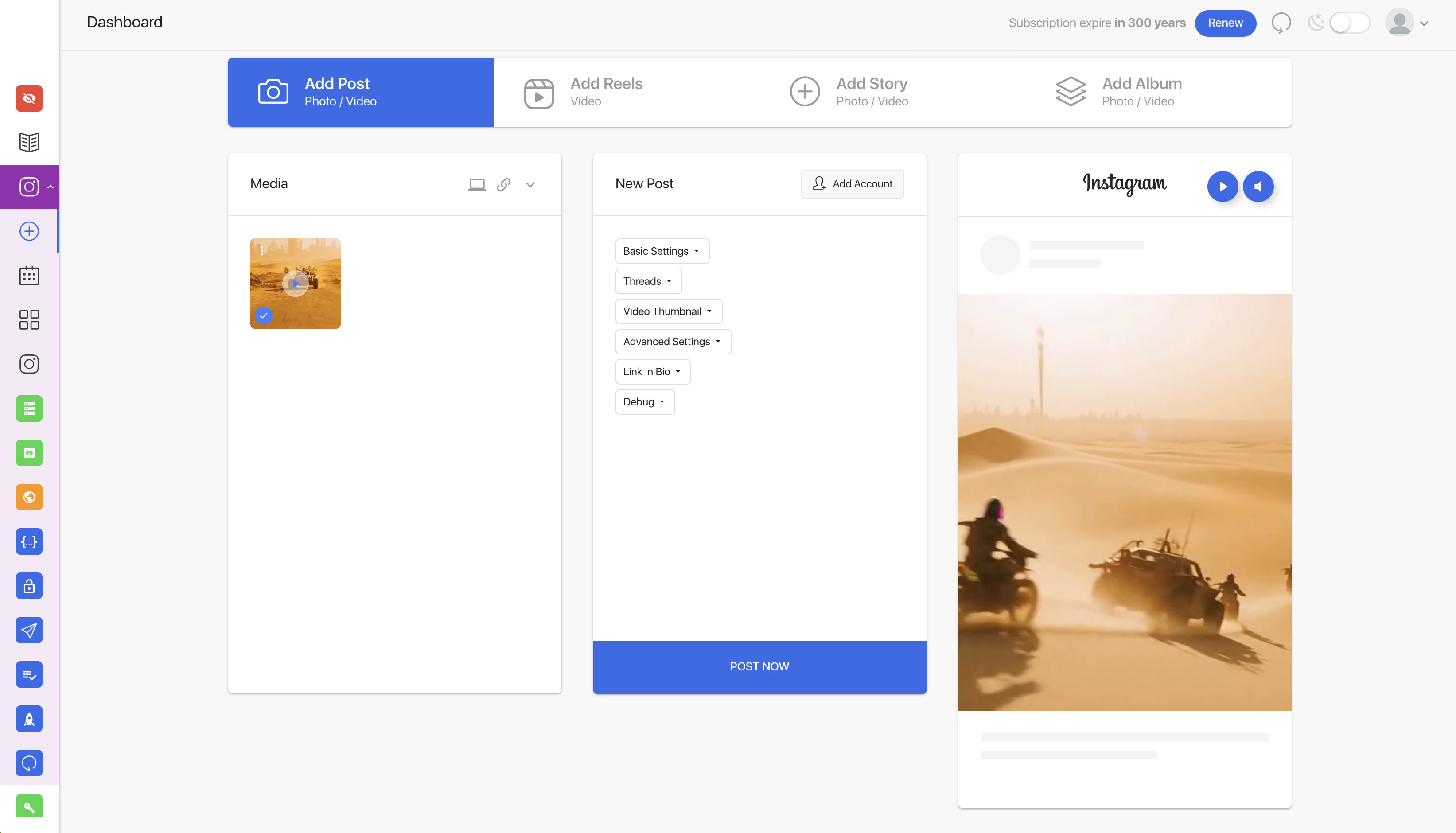Image resolution: width=1456 pixels, height=833 pixels.
Task: Click the link icon in Media header
Action: pos(503,184)
